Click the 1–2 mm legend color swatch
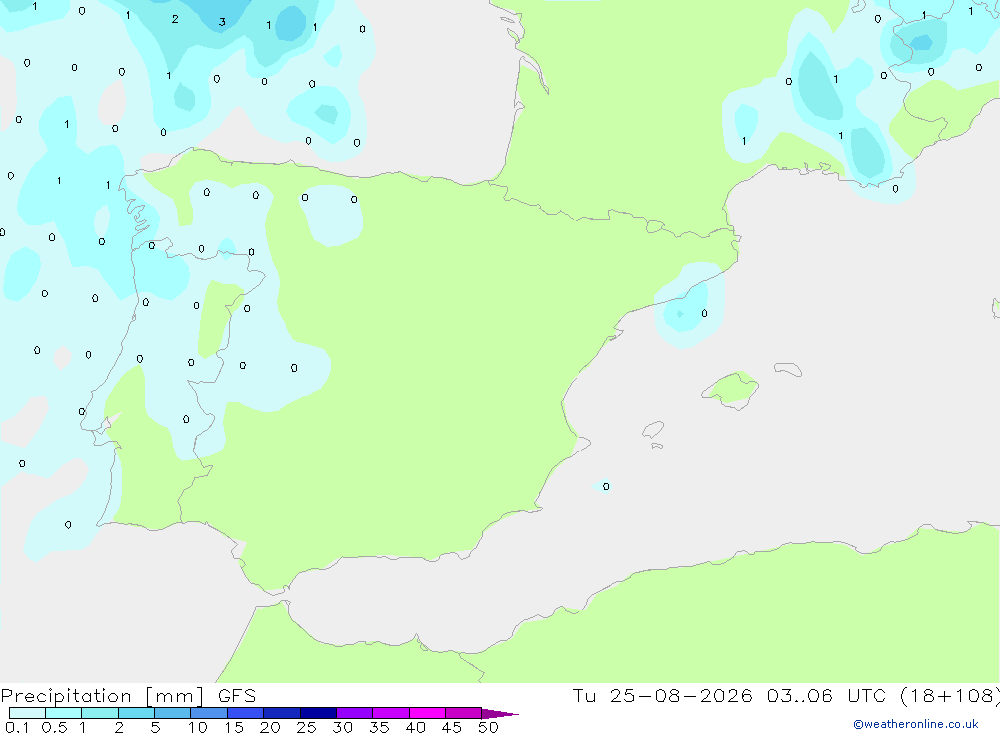The width and height of the screenshot is (1000, 733). tap(100, 713)
